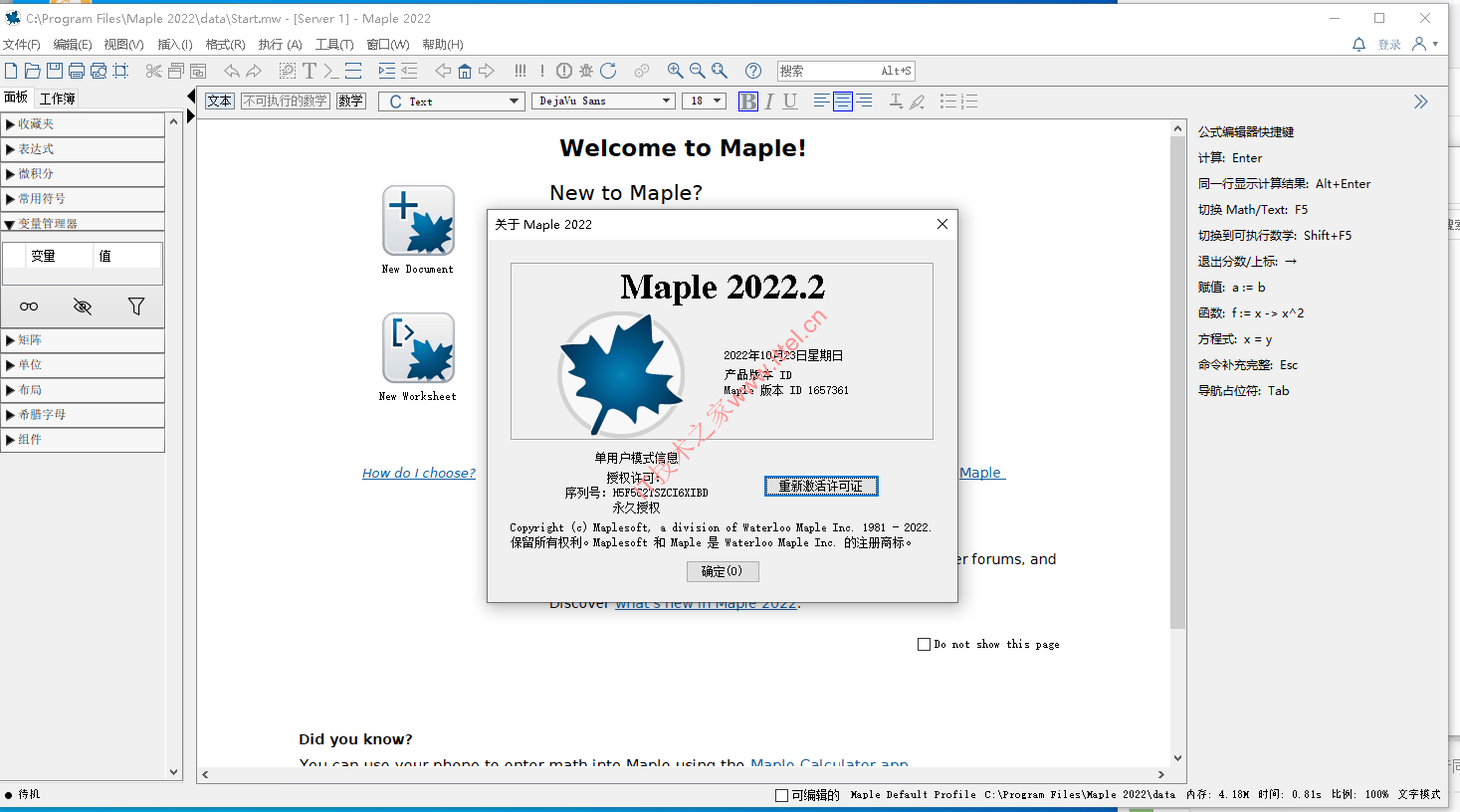Redo the last undone action
This screenshot has height=812, width=1460.
(x=254, y=71)
